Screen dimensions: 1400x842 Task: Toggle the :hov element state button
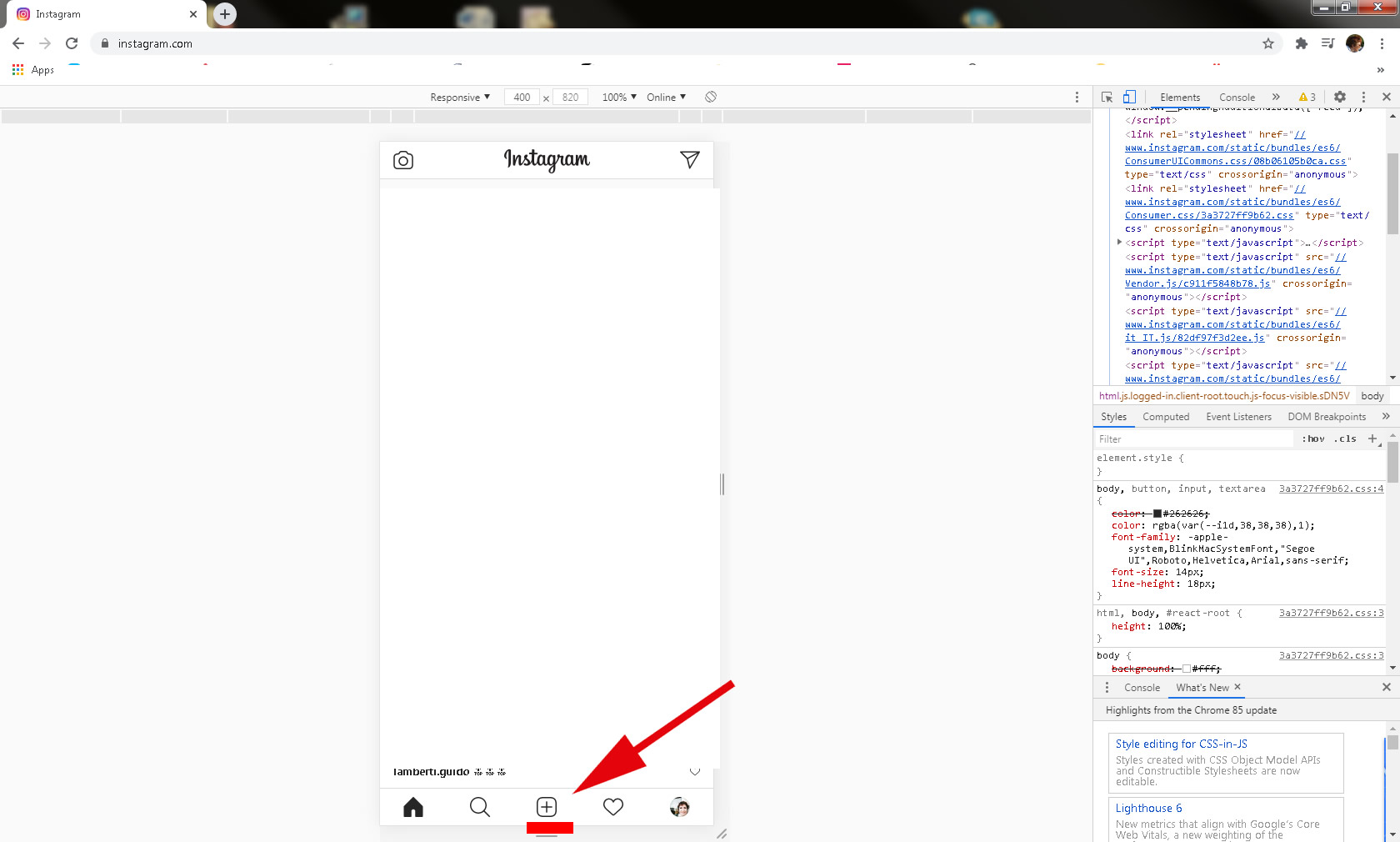click(x=1313, y=439)
